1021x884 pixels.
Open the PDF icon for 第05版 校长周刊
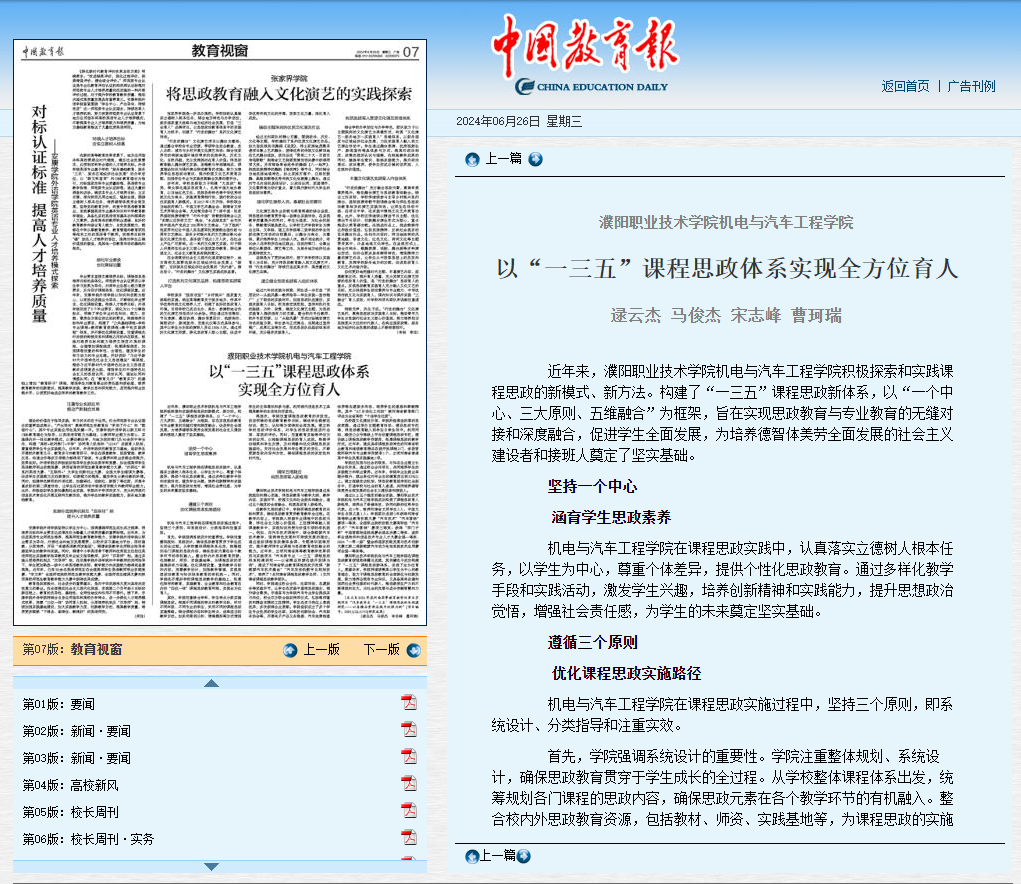tap(409, 811)
